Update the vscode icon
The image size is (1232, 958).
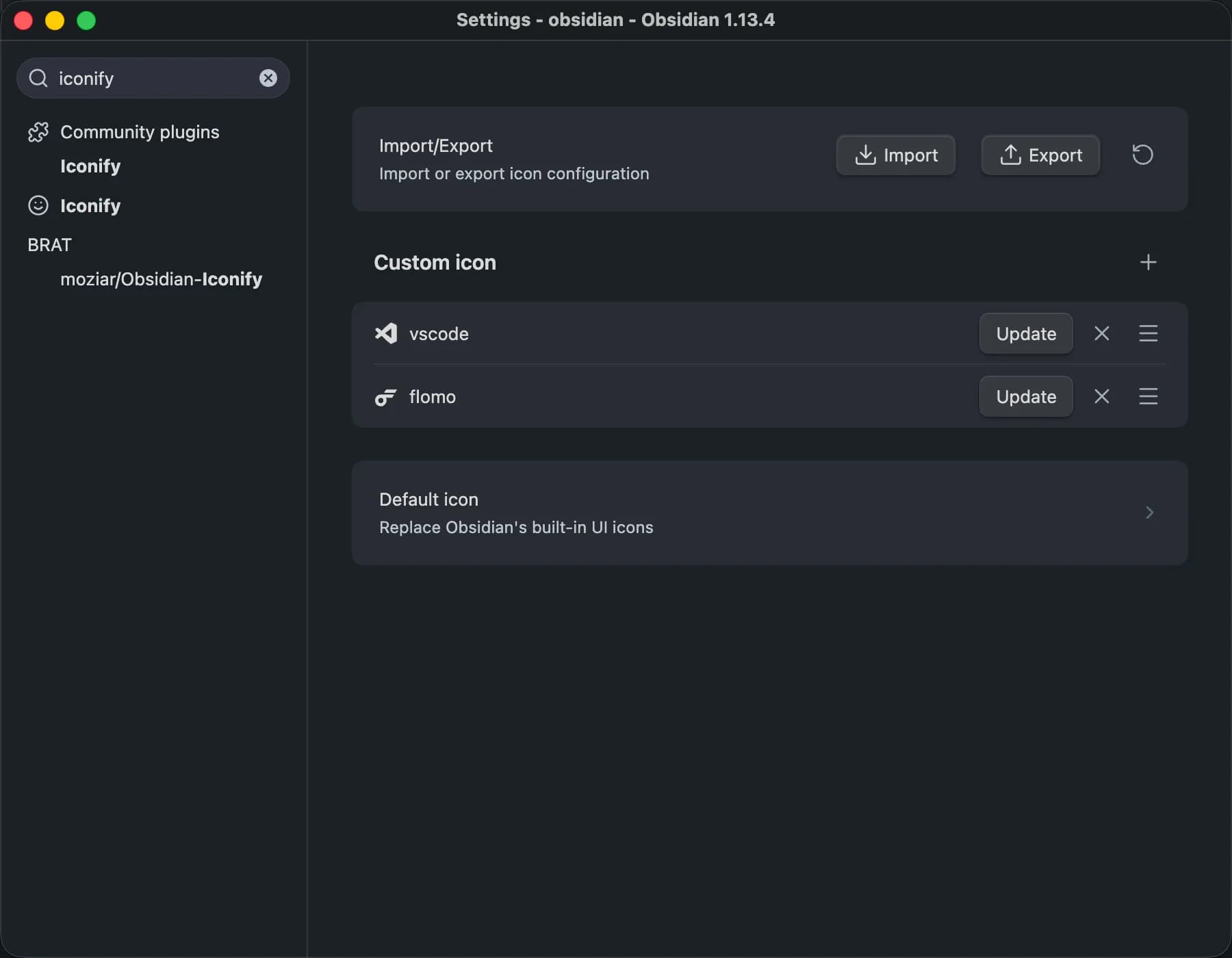click(x=1026, y=334)
